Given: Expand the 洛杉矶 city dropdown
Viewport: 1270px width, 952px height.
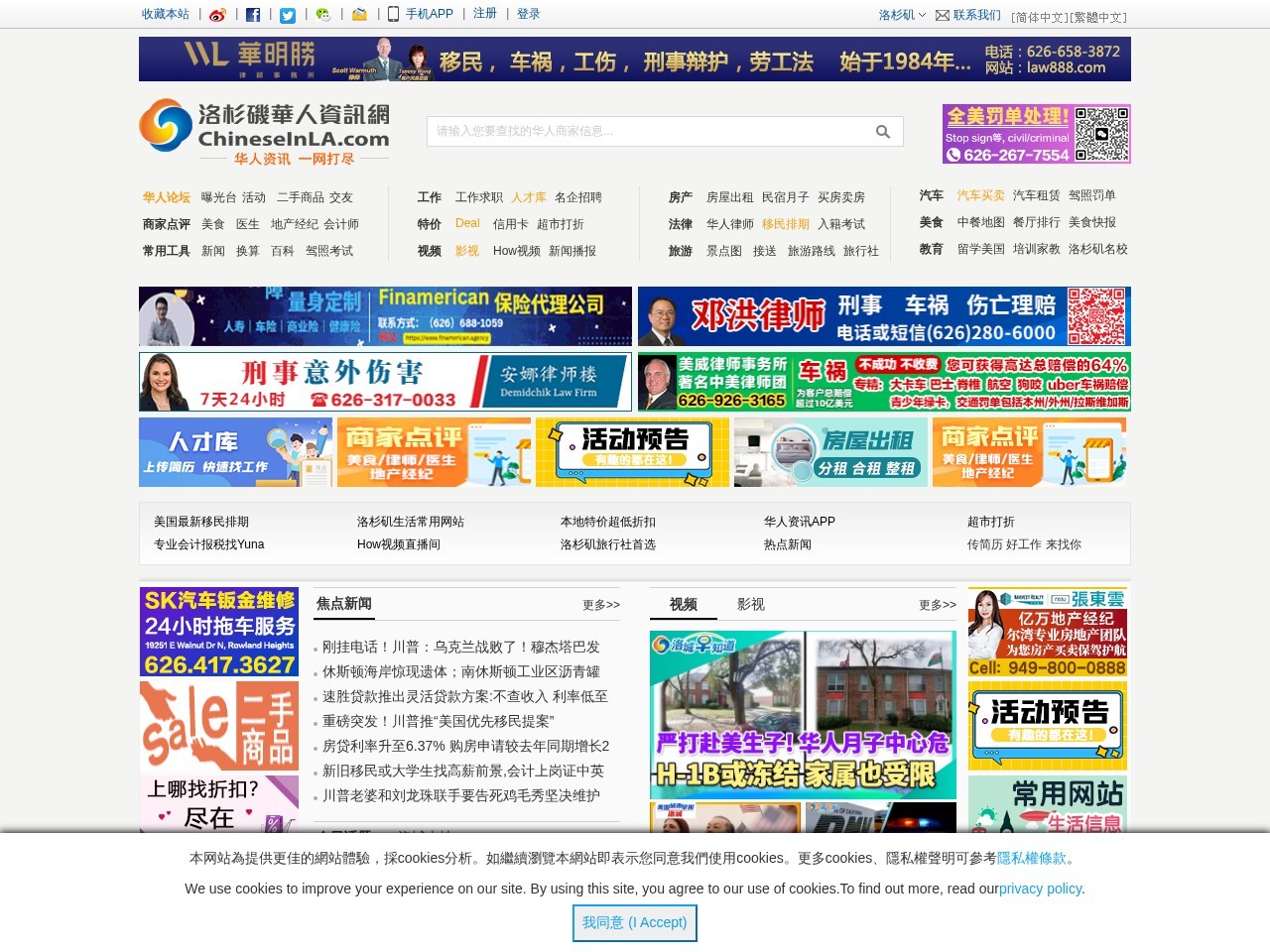Looking at the screenshot, I should (902, 15).
